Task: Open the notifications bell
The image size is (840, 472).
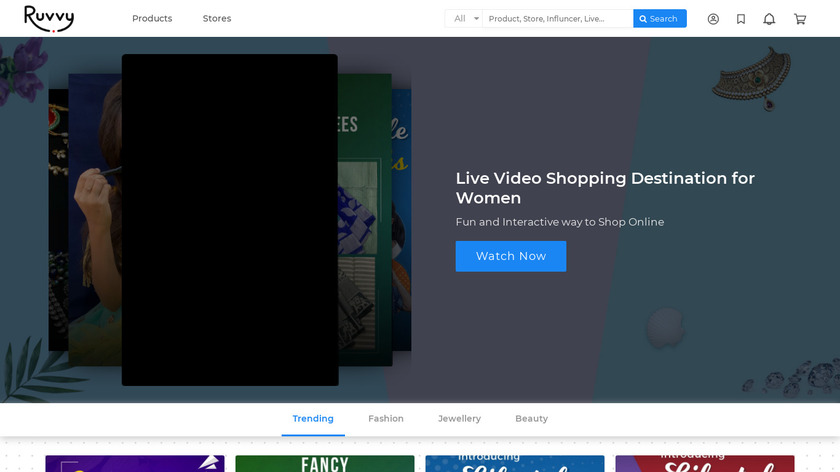Action: (769, 19)
